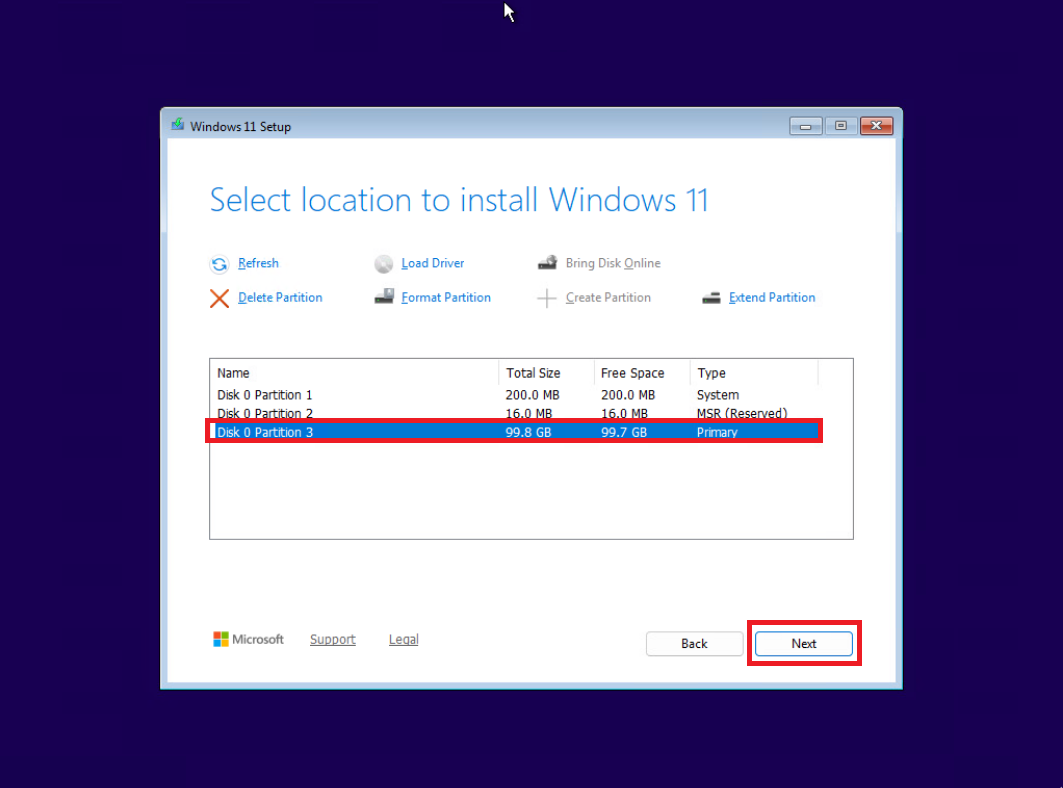Viewport: 1063px width, 788px height.
Task: Open the Legal link
Action: 403,639
